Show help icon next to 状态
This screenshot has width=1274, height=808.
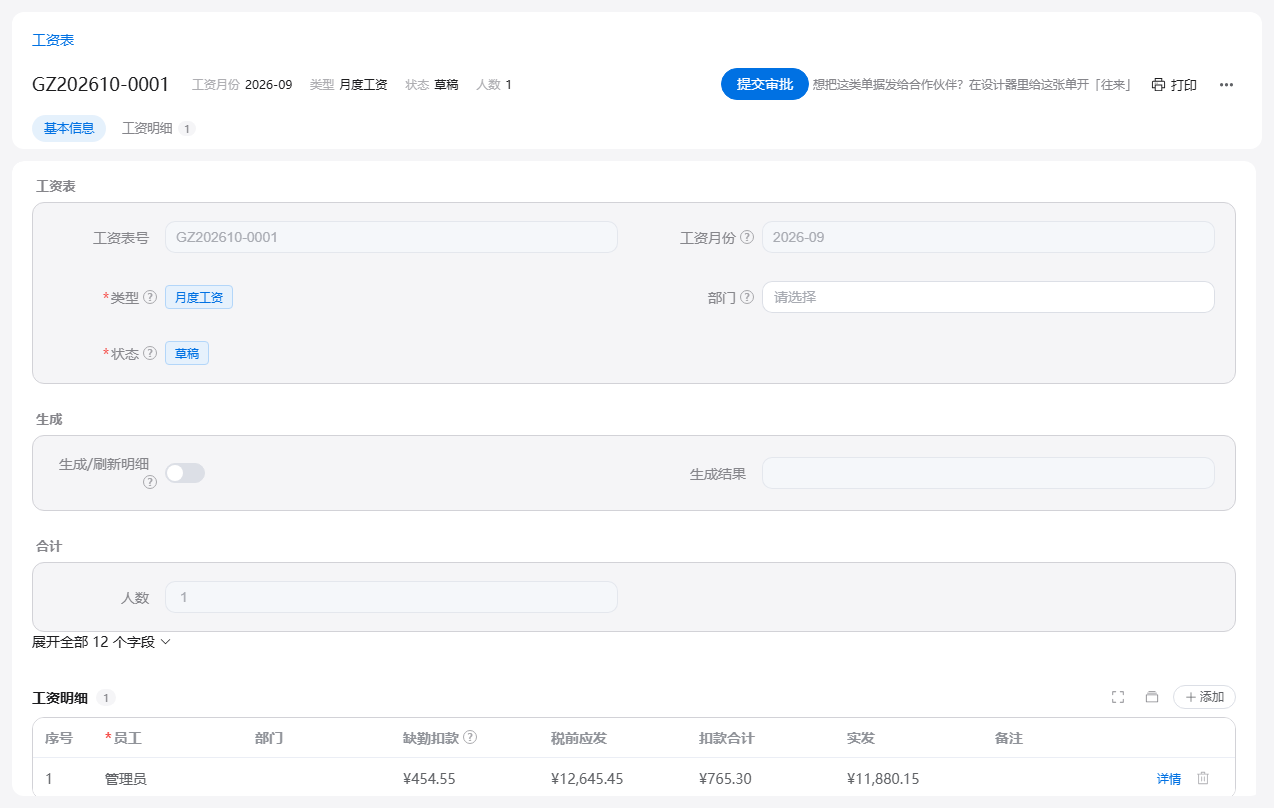pyautogui.click(x=150, y=353)
